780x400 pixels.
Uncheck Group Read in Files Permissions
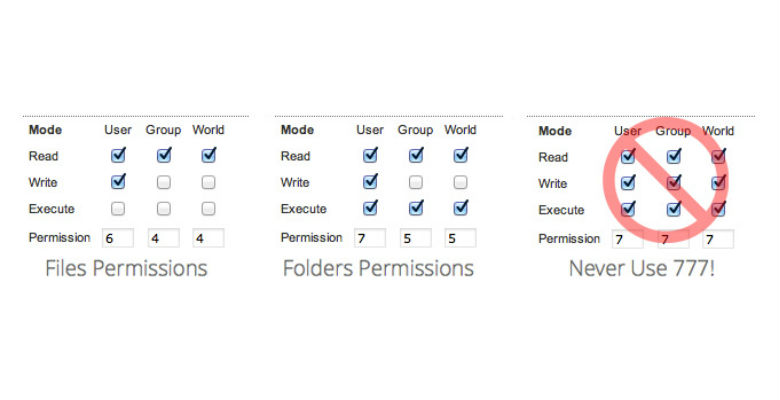(x=163, y=155)
